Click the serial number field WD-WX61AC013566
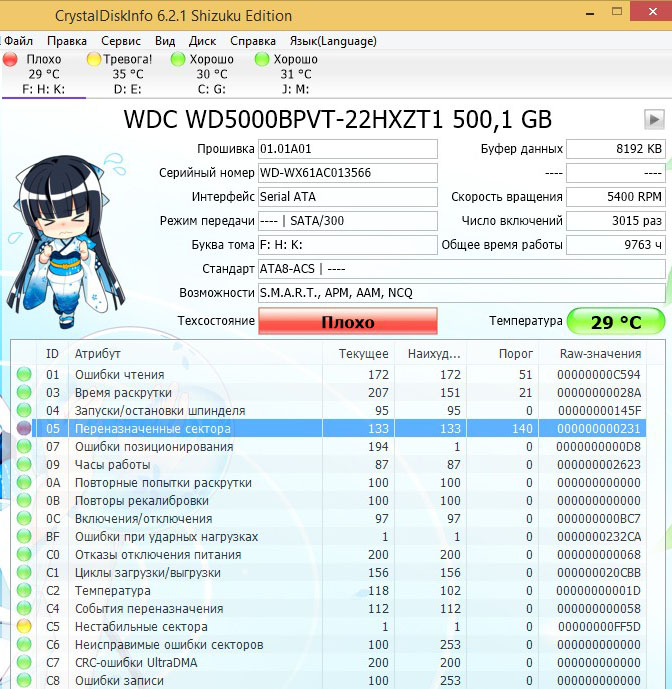The height and width of the screenshot is (689, 672). click(347, 173)
